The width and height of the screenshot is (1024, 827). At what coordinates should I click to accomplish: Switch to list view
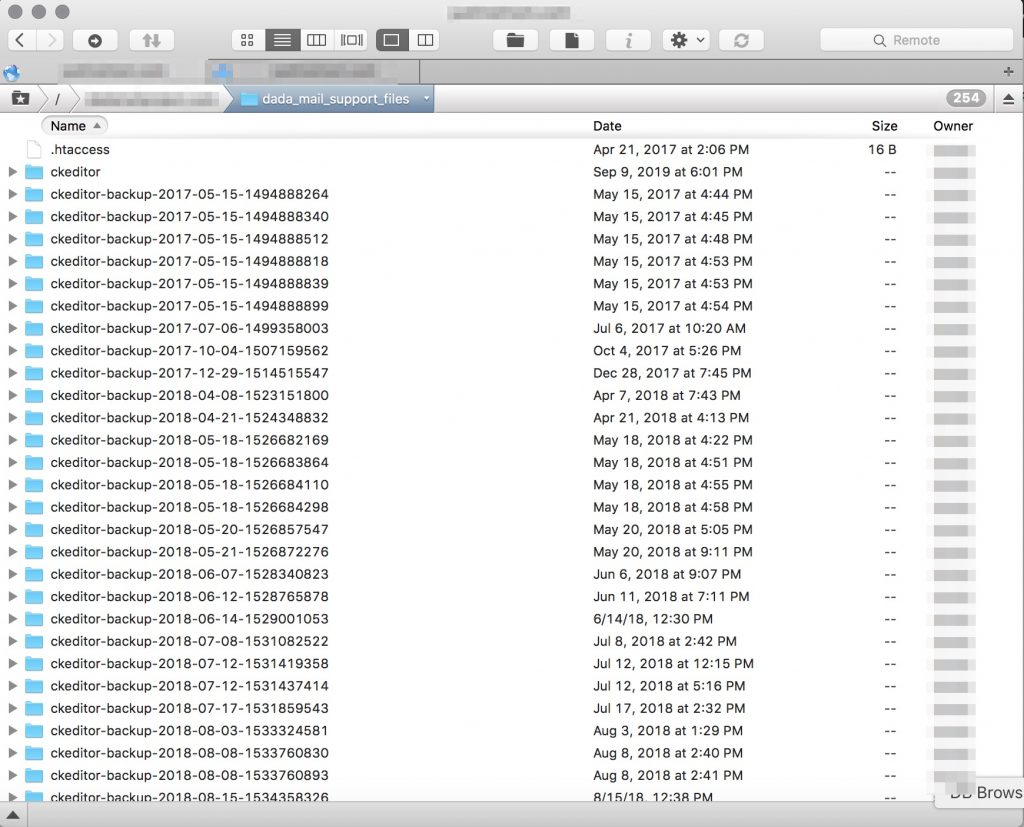click(282, 41)
